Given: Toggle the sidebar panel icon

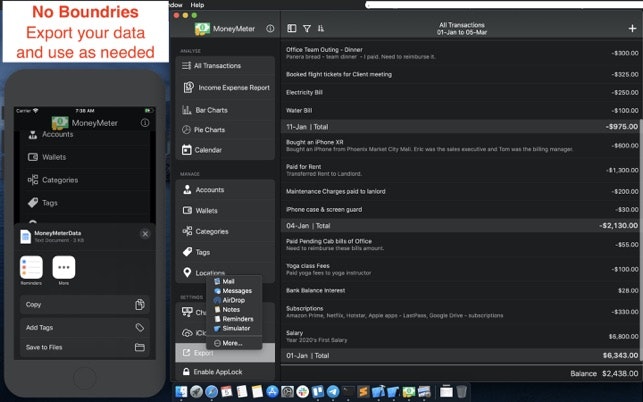Looking at the screenshot, I should (x=292, y=29).
